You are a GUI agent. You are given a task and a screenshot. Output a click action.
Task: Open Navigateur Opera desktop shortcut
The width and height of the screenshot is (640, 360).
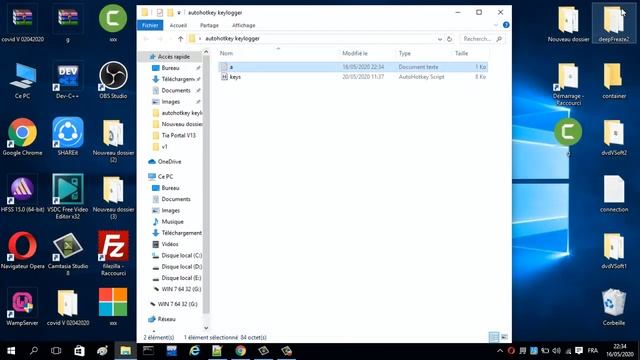(22, 251)
